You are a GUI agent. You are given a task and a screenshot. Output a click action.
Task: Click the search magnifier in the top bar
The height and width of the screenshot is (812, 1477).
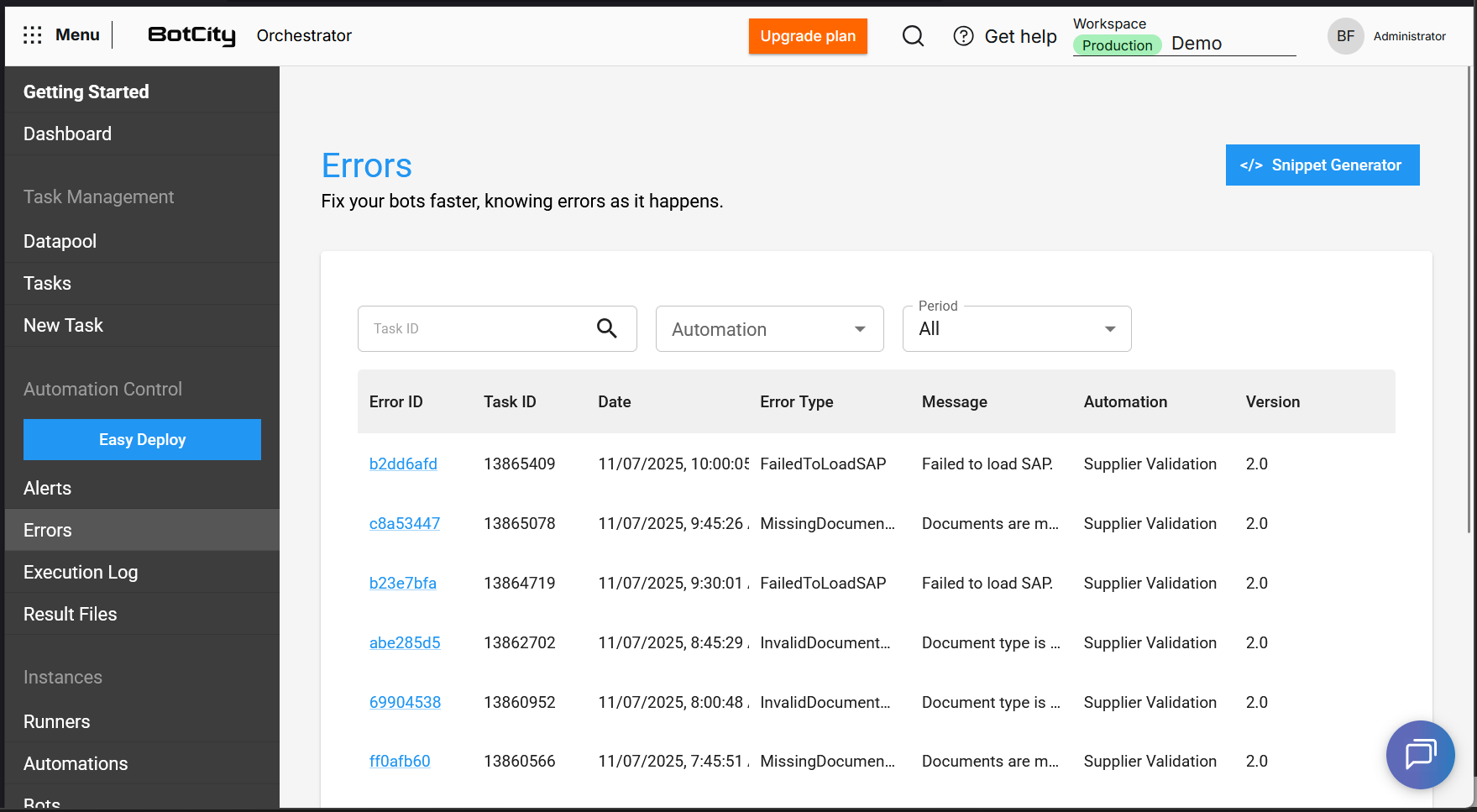coord(913,36)
